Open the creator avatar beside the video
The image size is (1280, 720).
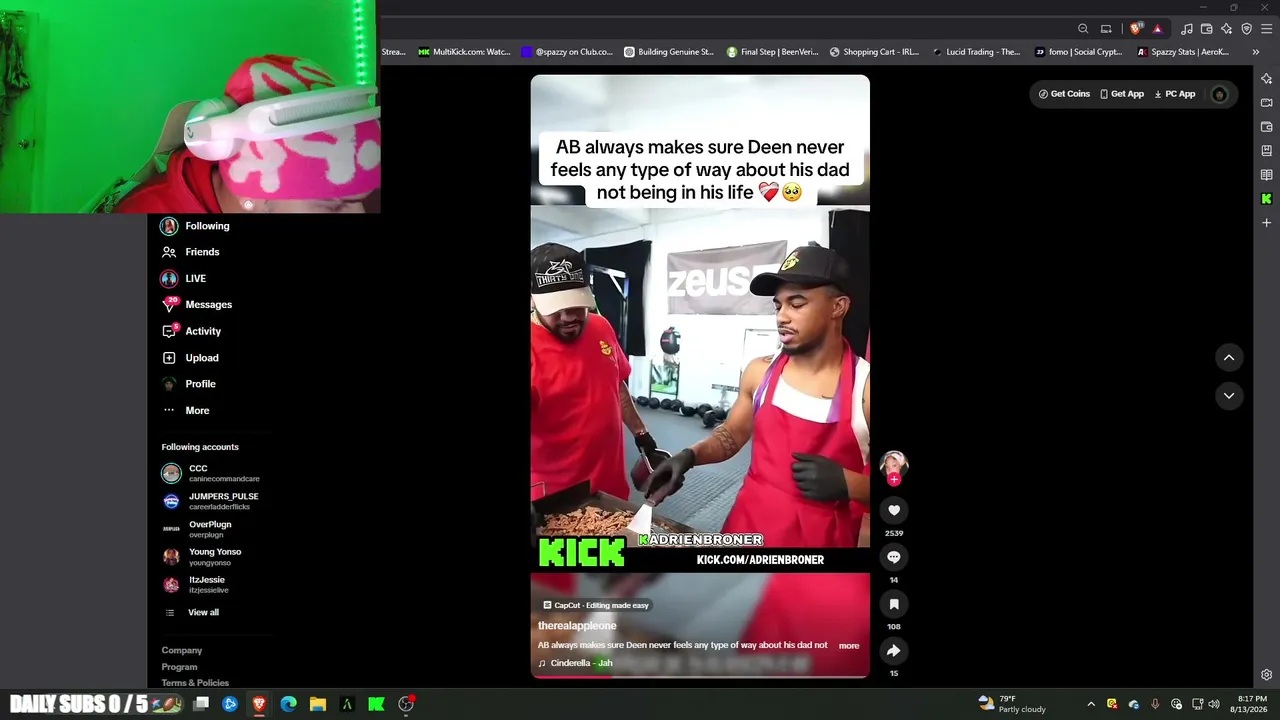(894, 463)
